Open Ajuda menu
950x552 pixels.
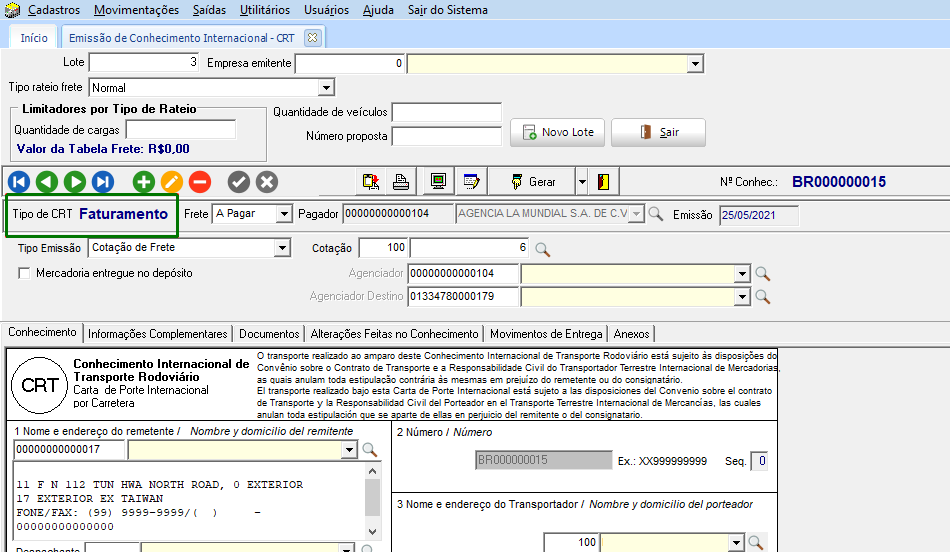pyautogui.click(x=378, y=10)
